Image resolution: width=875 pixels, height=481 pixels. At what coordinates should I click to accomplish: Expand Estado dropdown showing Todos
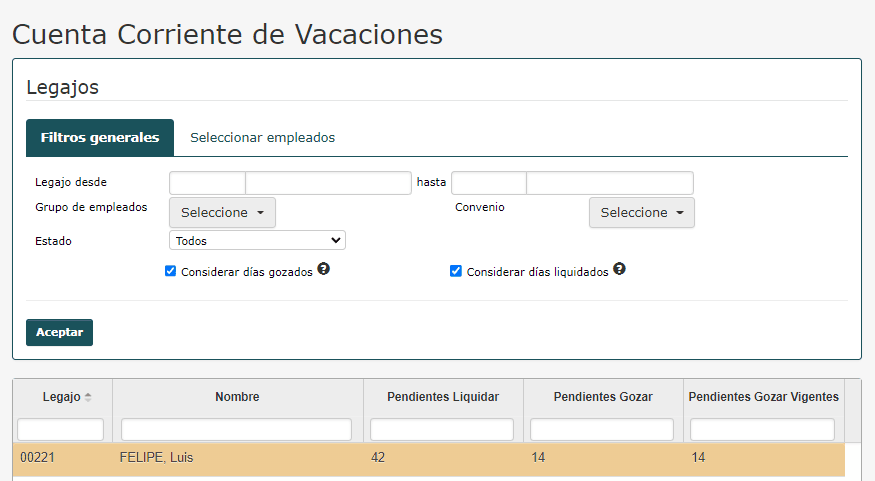(257, 240)
